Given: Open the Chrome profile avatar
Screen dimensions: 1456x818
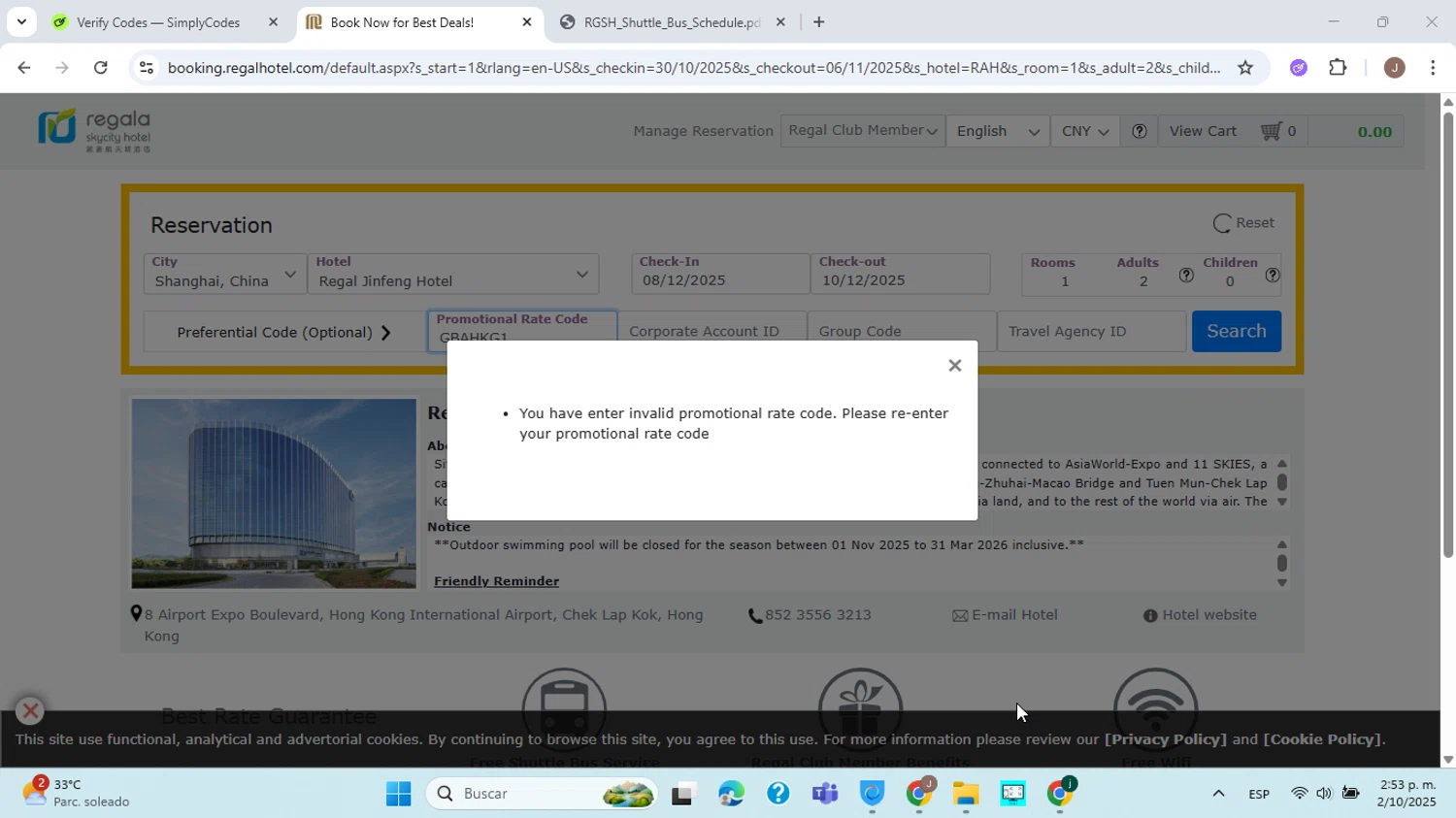Looking at the screenshot, I should (1394, 68).
